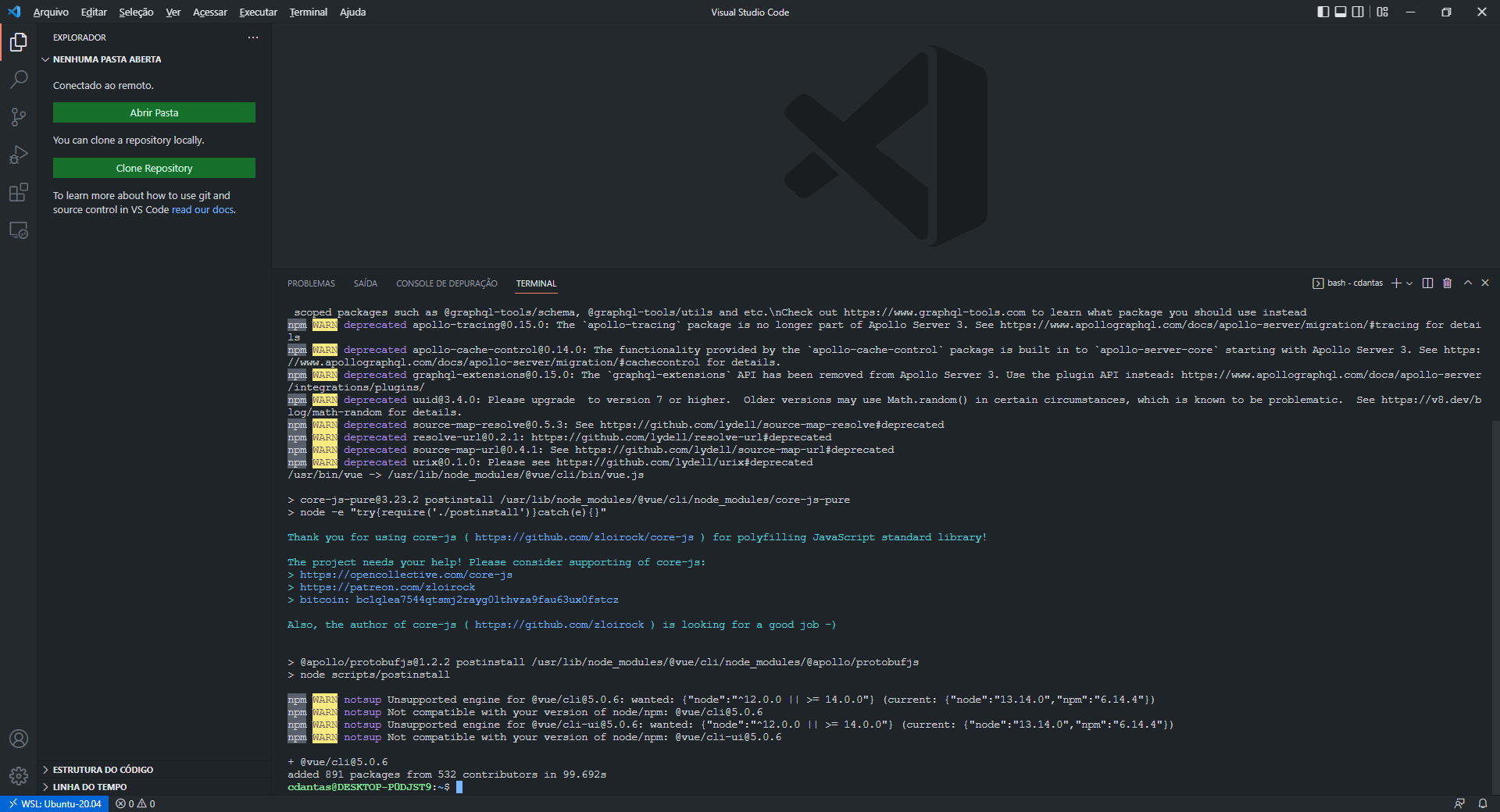1500x812 pixels.
Task: Close the terminal panel
Action: (1485, 283)
